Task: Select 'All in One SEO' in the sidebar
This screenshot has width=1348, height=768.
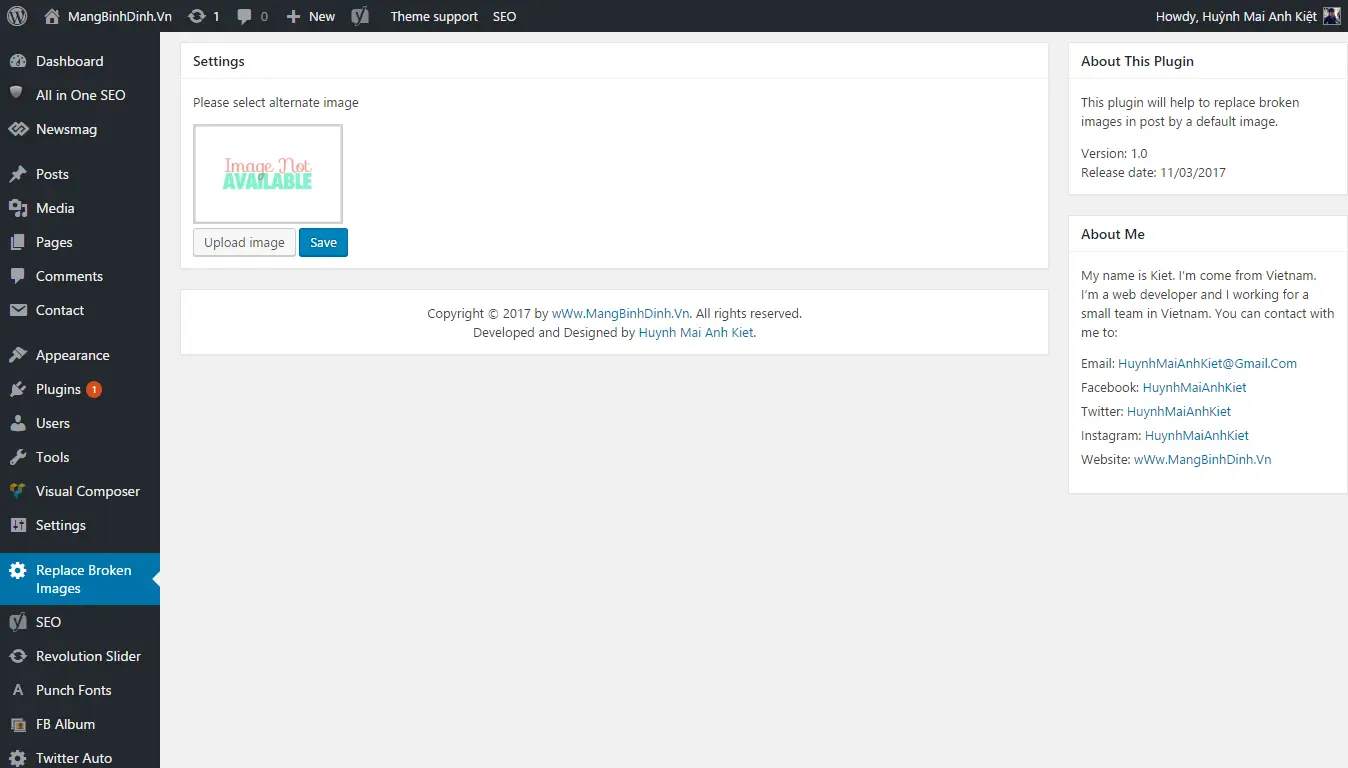Action: tap(79, 95)
